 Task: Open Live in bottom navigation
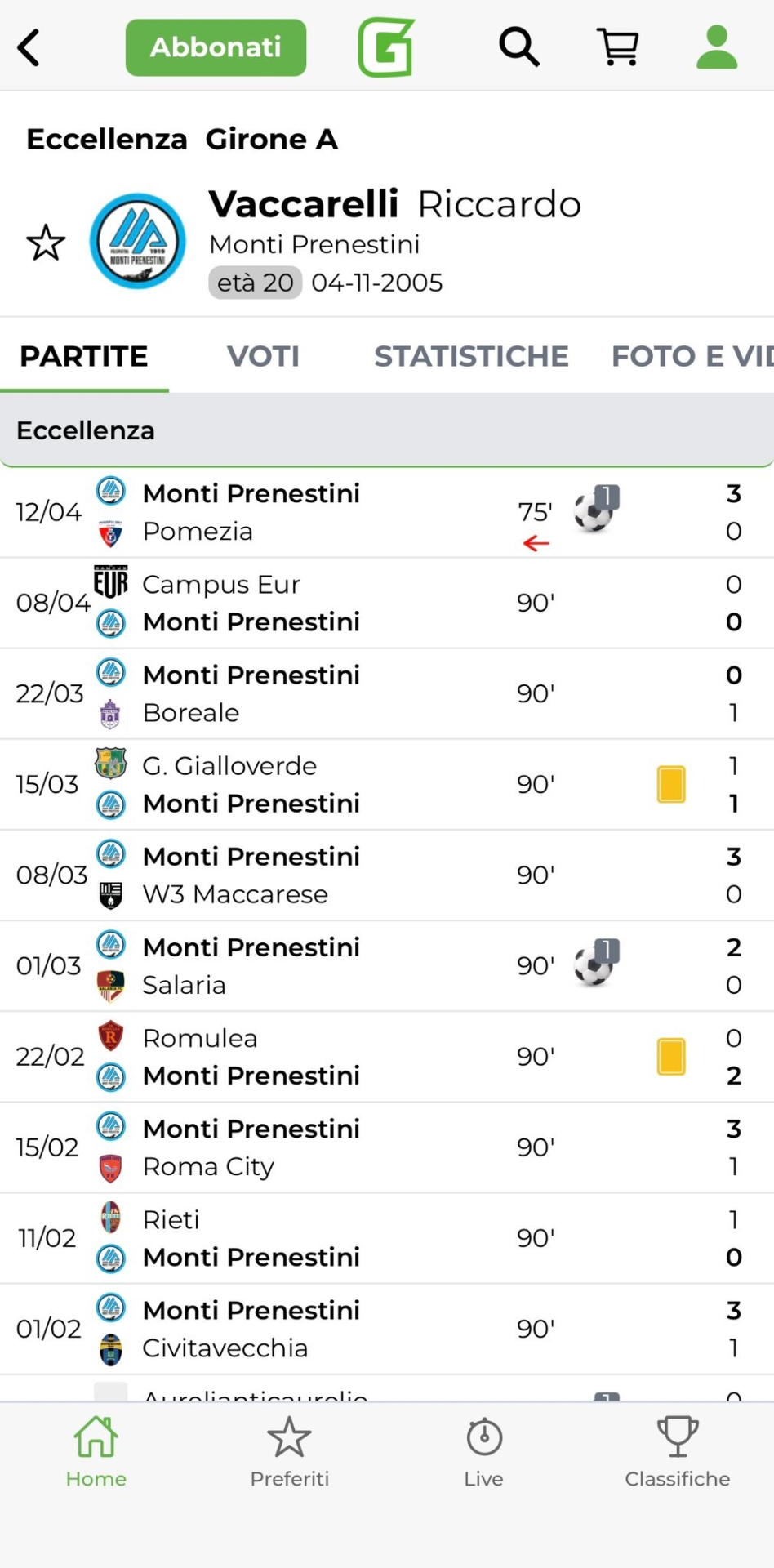coord(483,1452)
